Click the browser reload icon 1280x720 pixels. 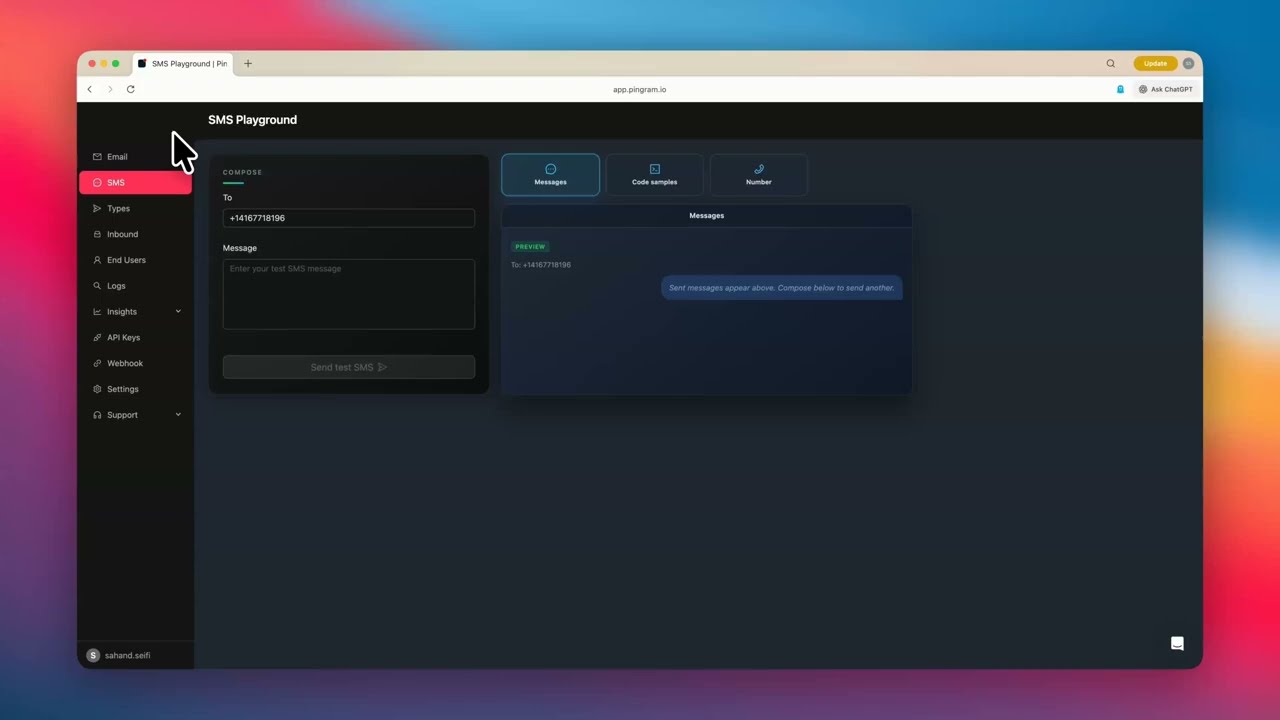coord(130,89)
